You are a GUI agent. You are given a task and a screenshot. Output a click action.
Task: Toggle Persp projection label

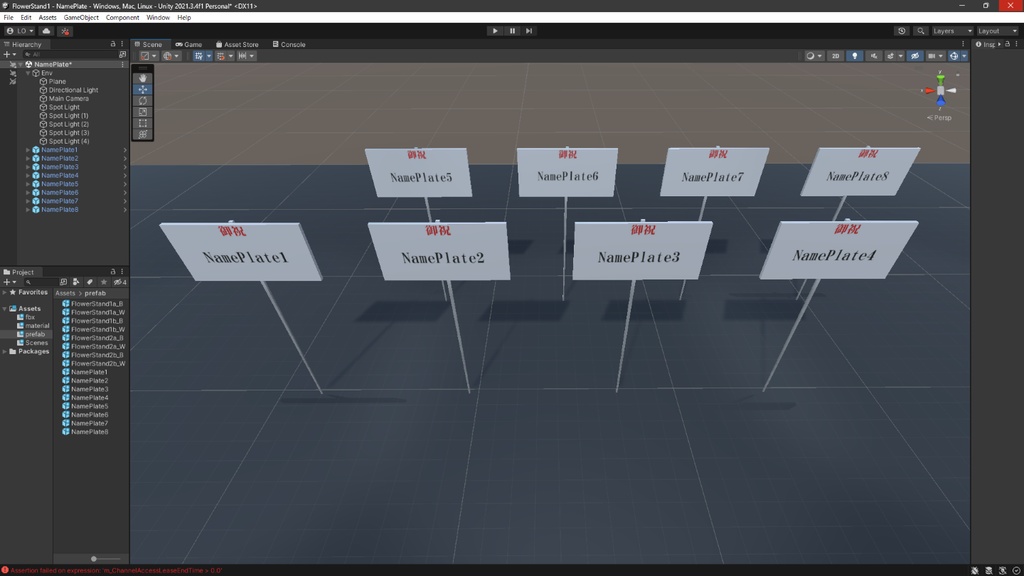(939, 118)
